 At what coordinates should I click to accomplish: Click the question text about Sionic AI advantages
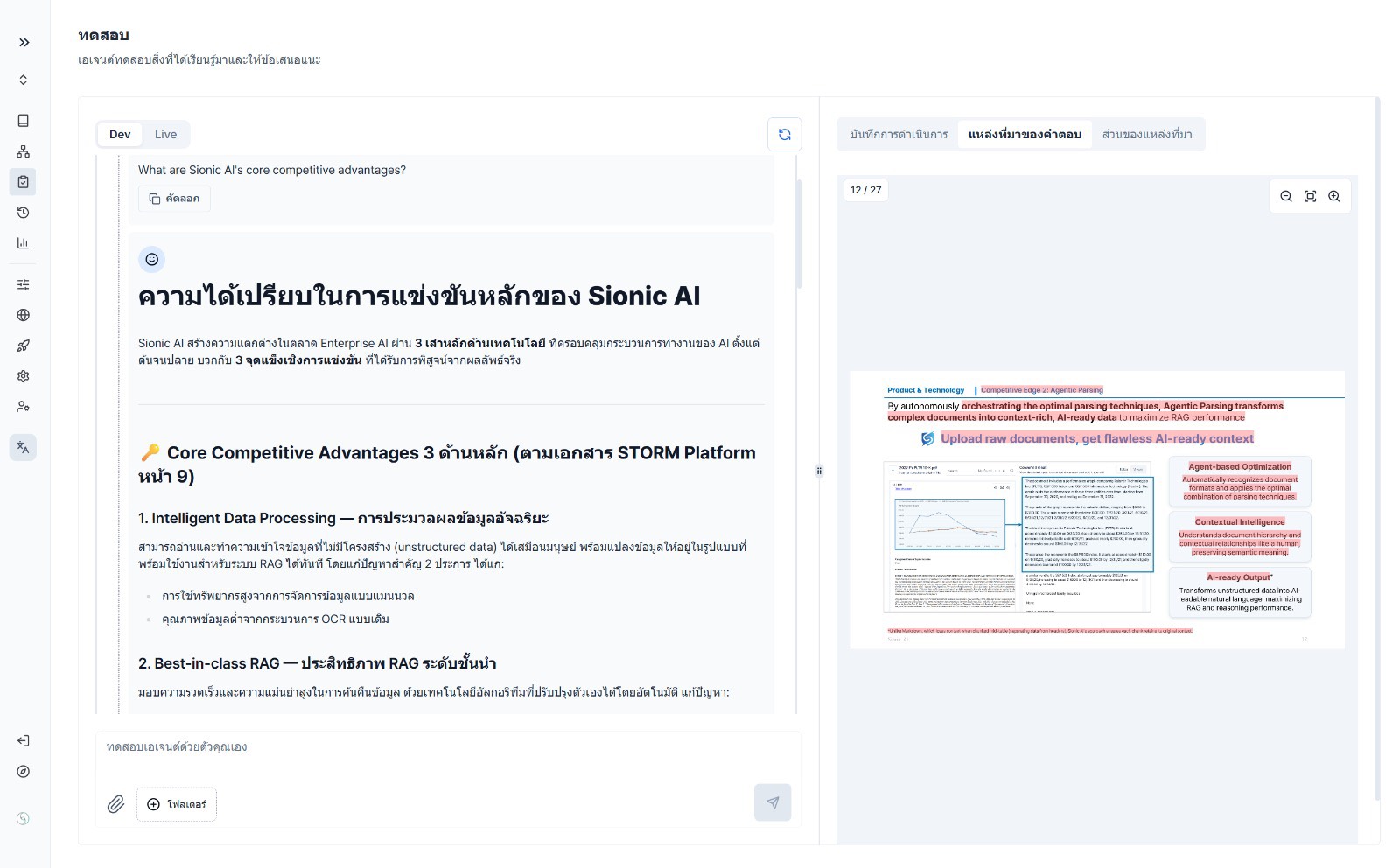[272, 170]
